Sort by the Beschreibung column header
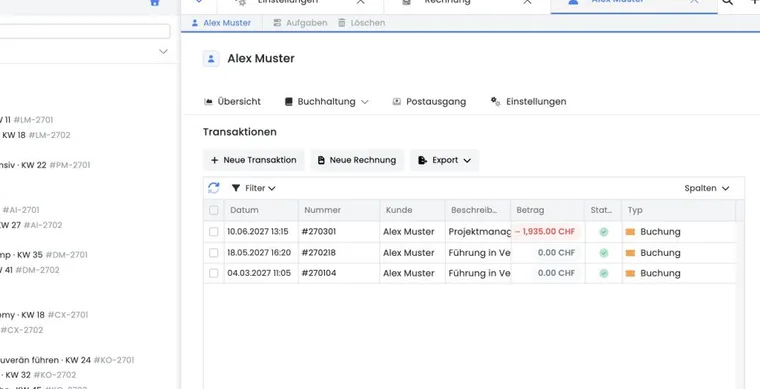 pyautogui.click(x=477, y=210)
